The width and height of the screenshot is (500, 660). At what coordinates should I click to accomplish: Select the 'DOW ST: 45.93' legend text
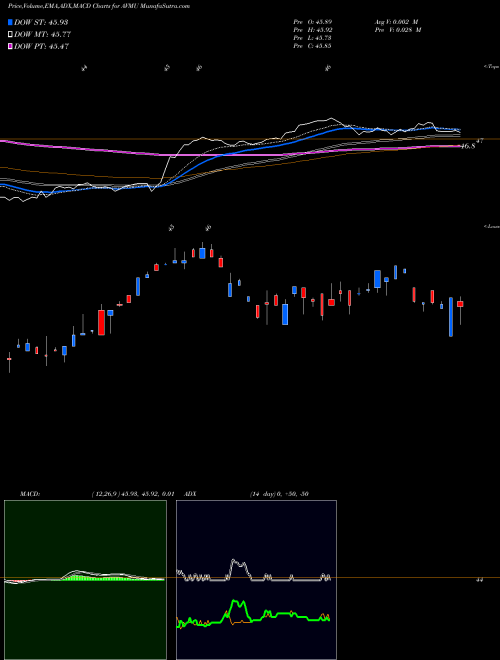41,22
